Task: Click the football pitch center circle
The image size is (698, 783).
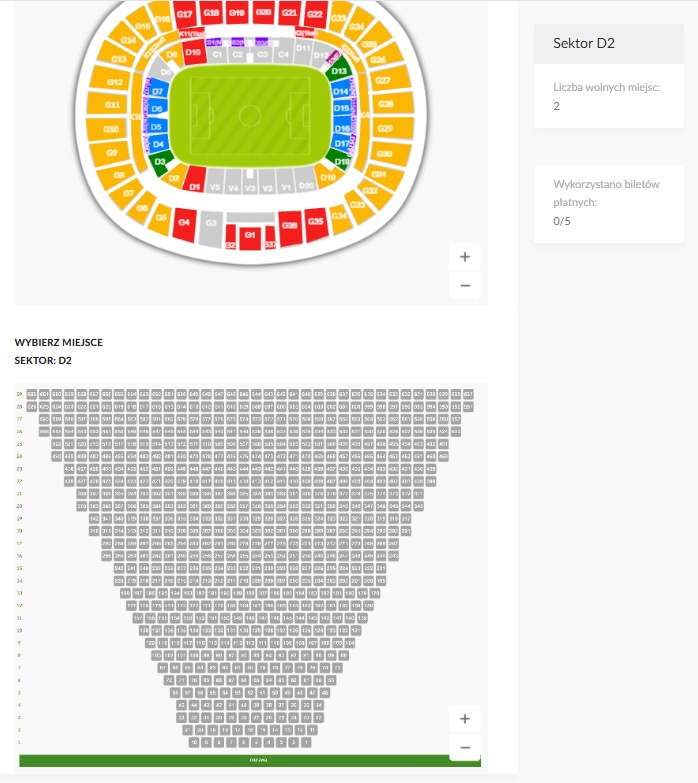Action: pyautogui.click(x=250, y=116)
